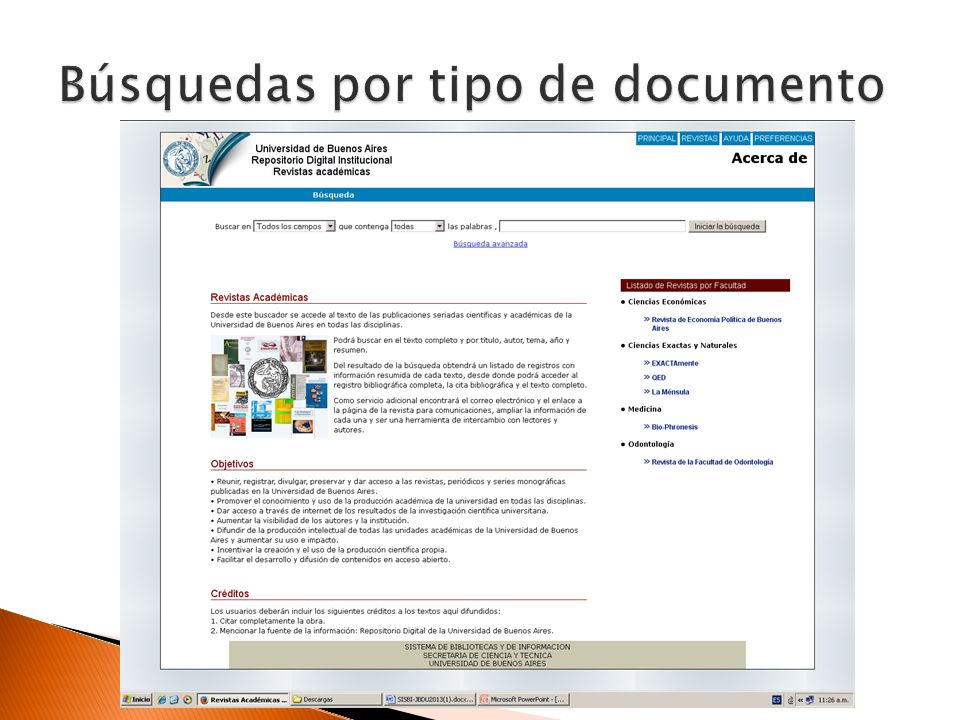Open the AYUDA tab

pyautogui.click(x=736, y=138)
